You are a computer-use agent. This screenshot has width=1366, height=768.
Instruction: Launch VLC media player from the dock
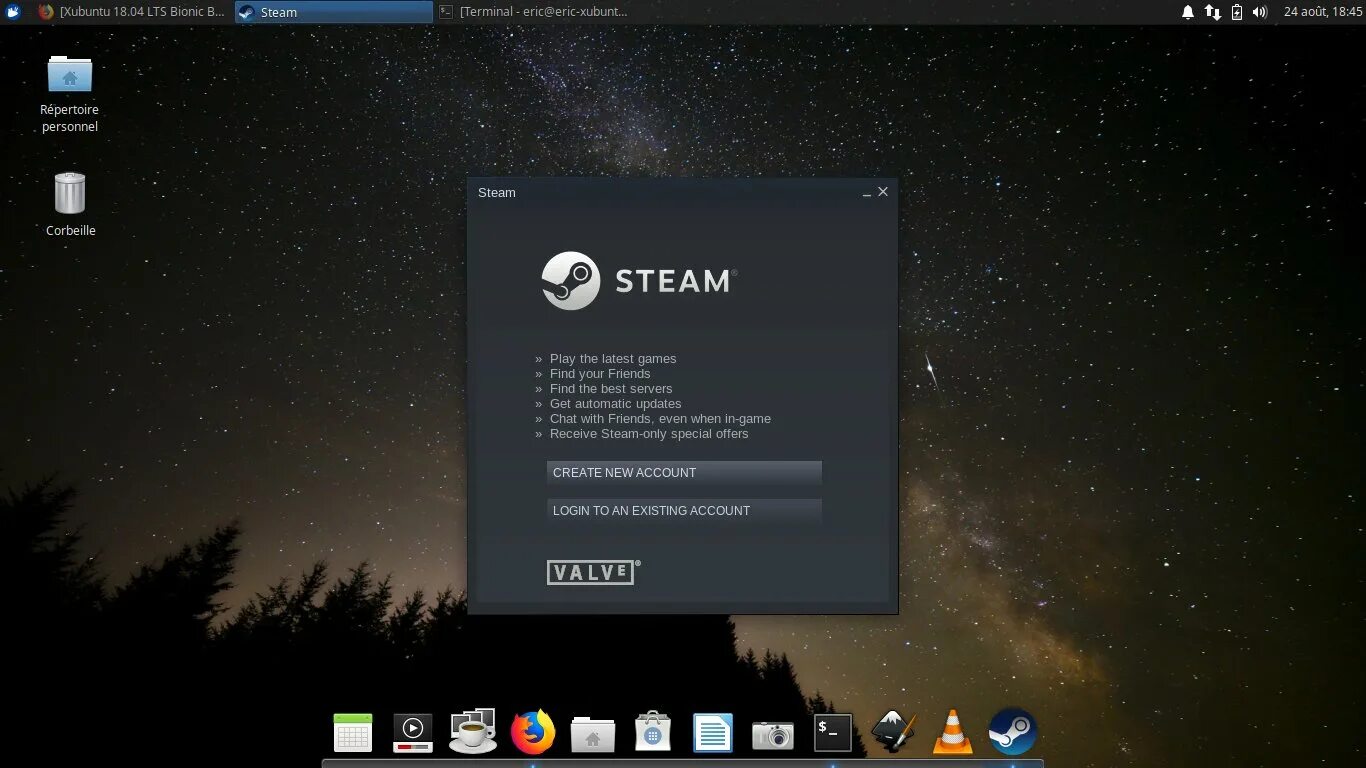click(953, 732)
